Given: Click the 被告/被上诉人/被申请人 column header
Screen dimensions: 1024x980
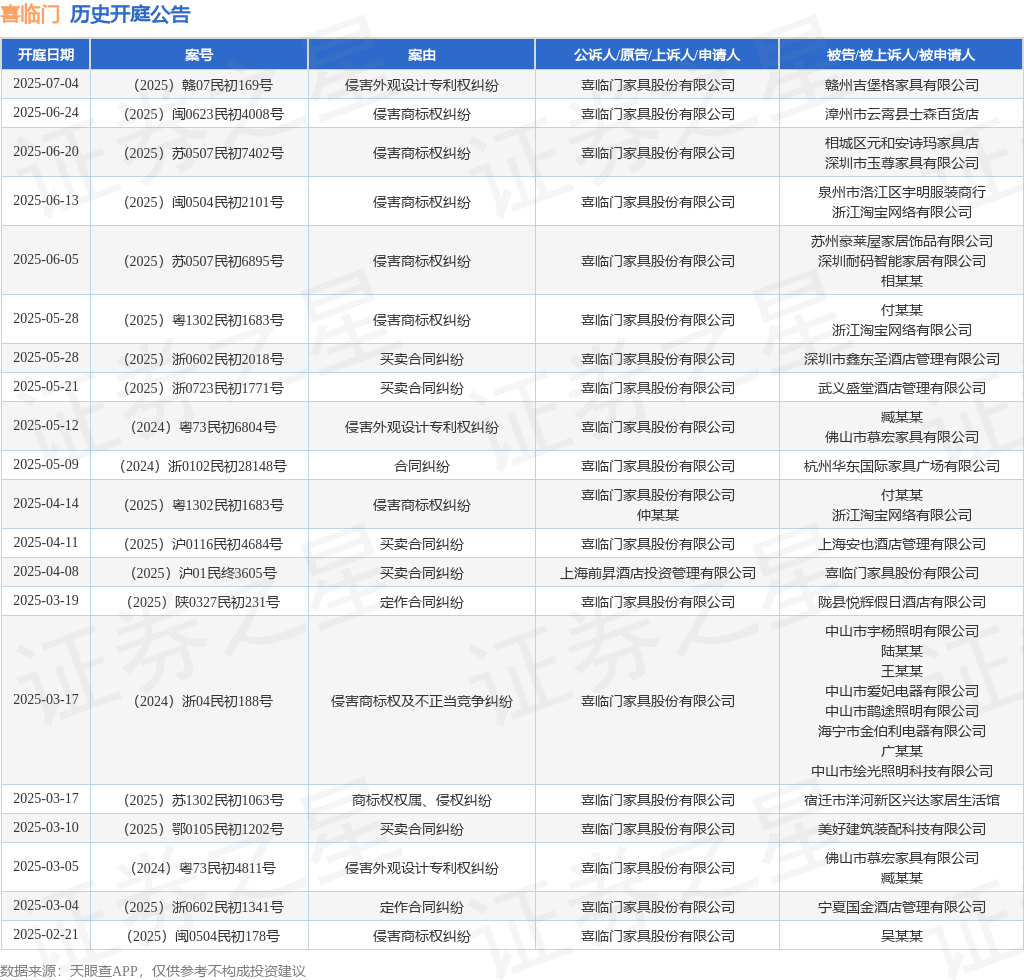Looking at the screenshot, I should tap(901, 55).
